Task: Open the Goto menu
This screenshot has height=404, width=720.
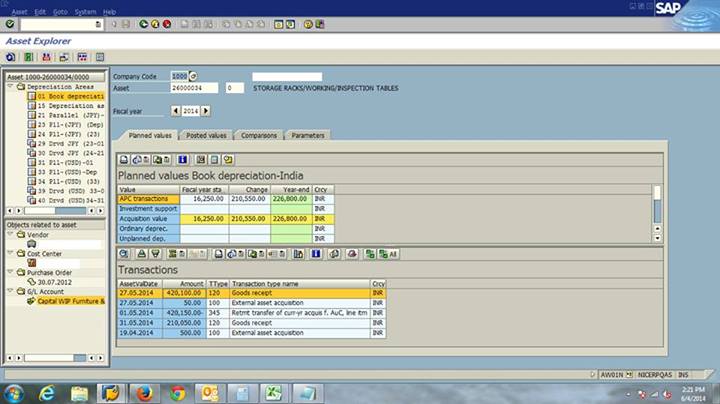Action: click(x=60, y=12)
